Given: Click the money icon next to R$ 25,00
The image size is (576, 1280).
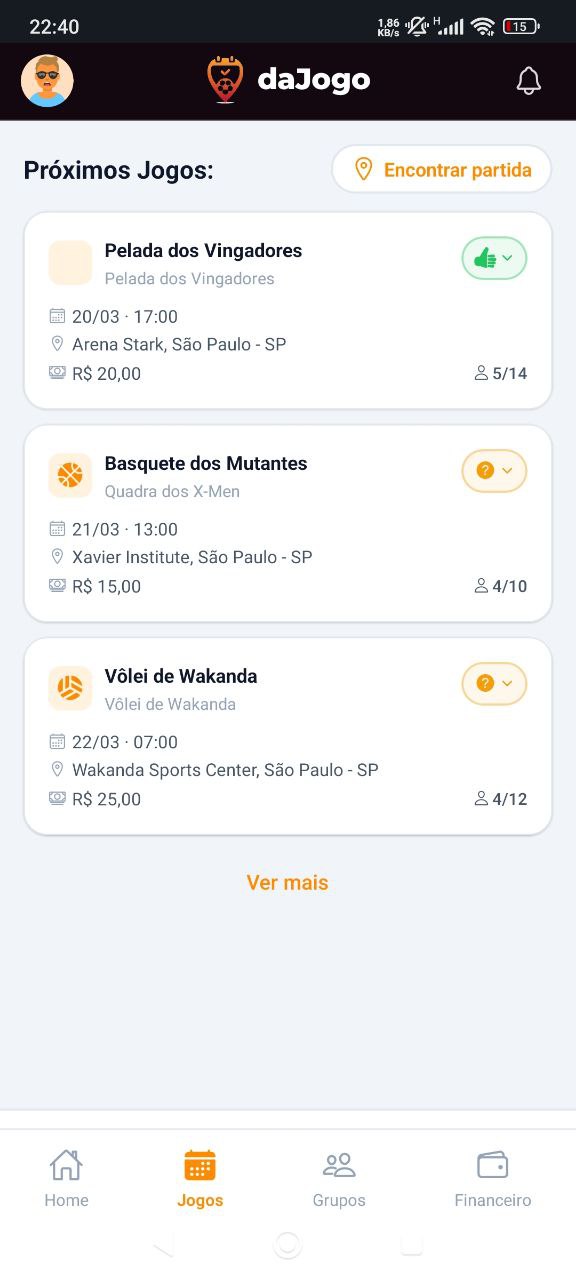Looking at the screenshot, I should tap(57, 798).
